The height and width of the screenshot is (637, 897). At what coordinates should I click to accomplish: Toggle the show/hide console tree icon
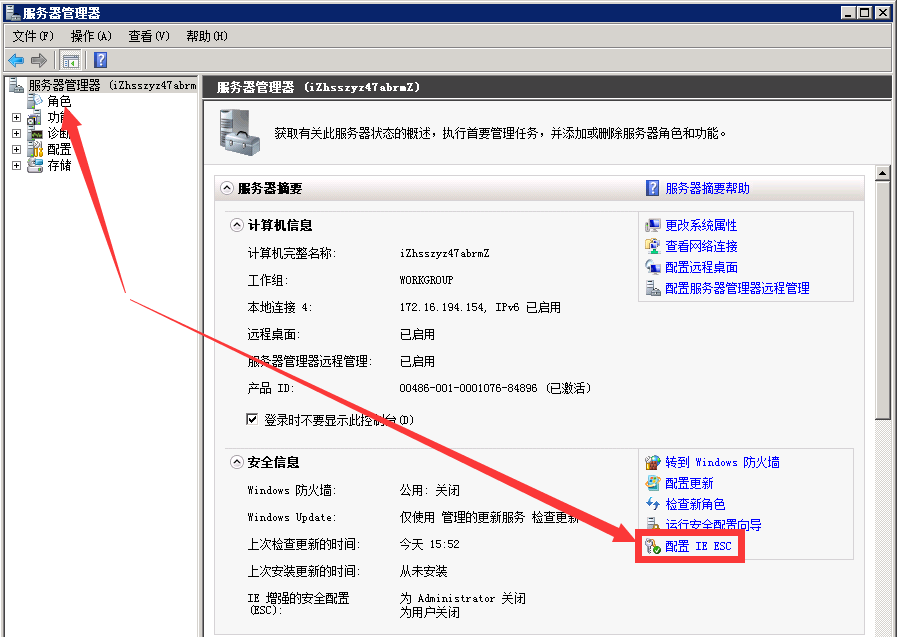71,60
